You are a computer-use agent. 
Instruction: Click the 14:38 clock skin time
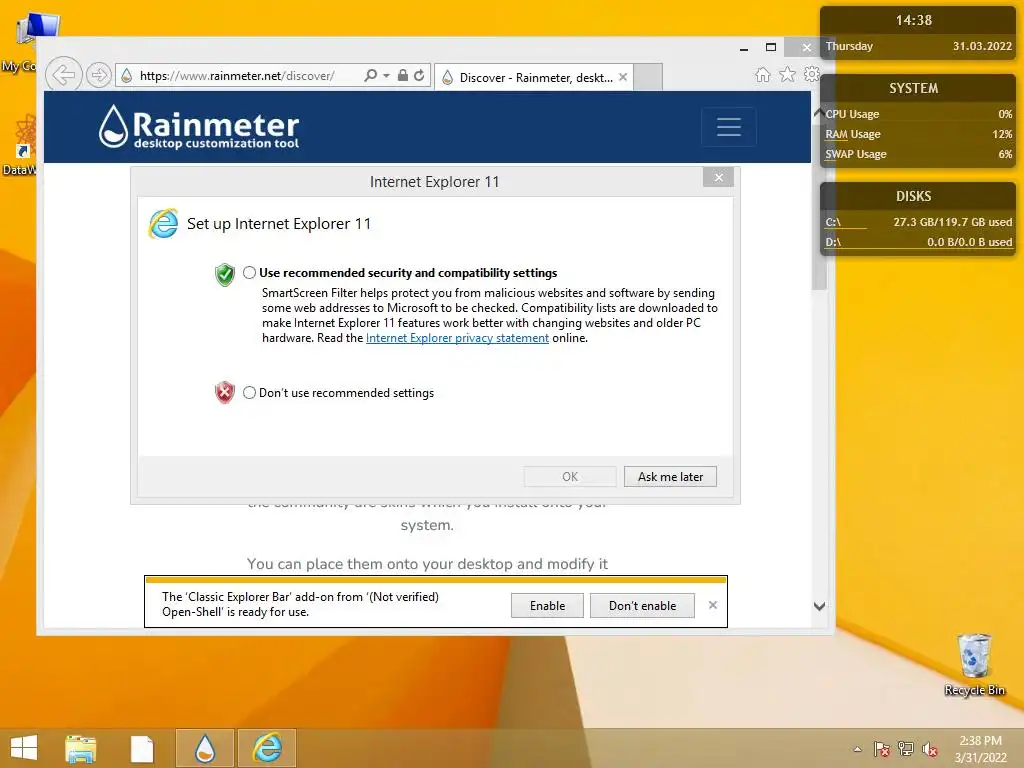click(914, 20)
